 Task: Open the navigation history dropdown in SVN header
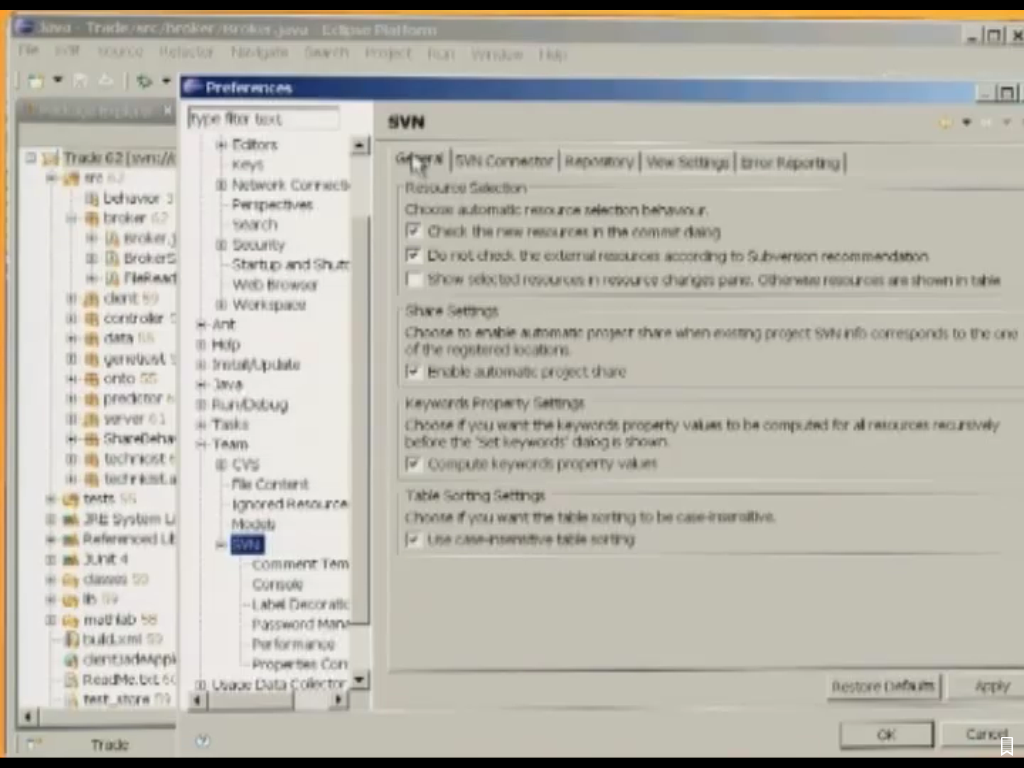click(967, 122)
